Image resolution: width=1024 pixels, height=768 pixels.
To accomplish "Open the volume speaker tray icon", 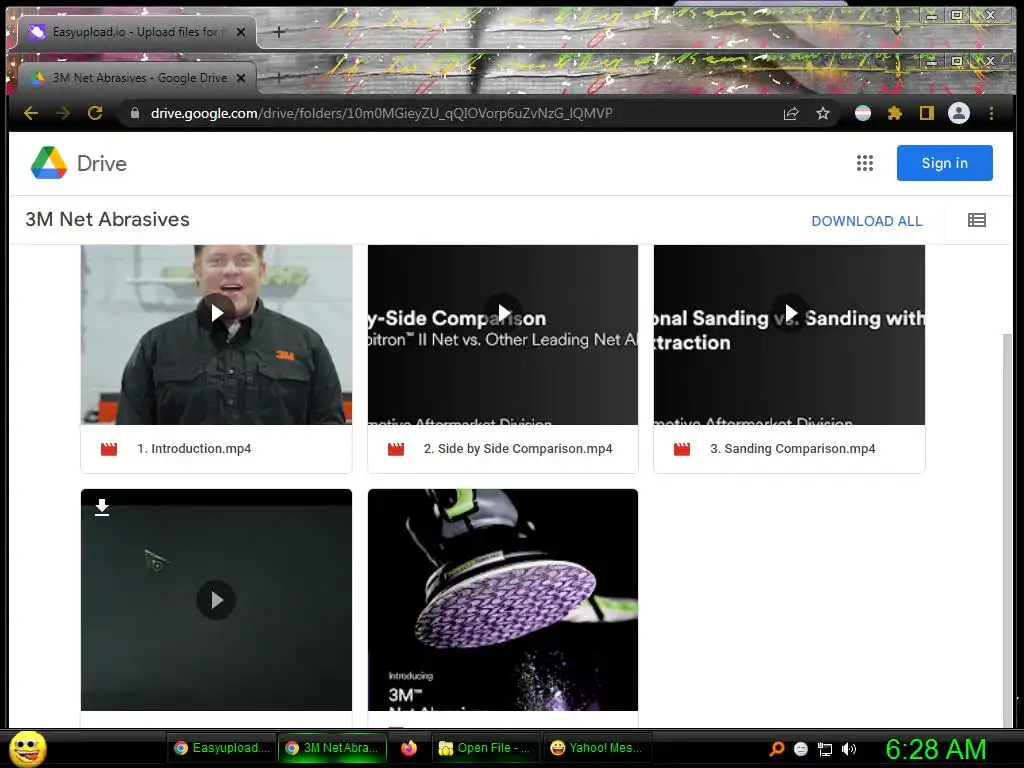I will 849,749.
